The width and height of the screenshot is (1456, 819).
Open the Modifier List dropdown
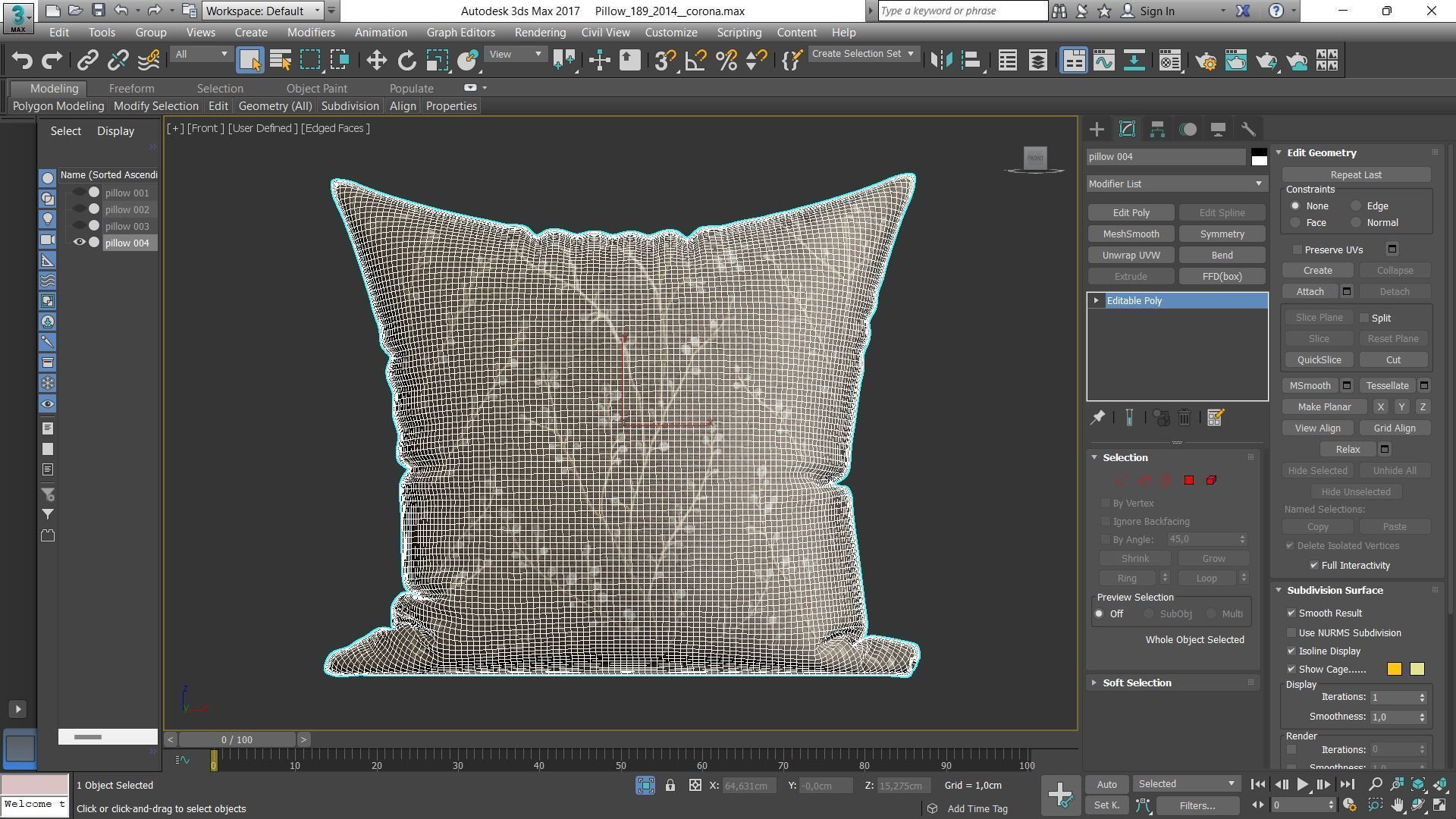click(1177, 184)
